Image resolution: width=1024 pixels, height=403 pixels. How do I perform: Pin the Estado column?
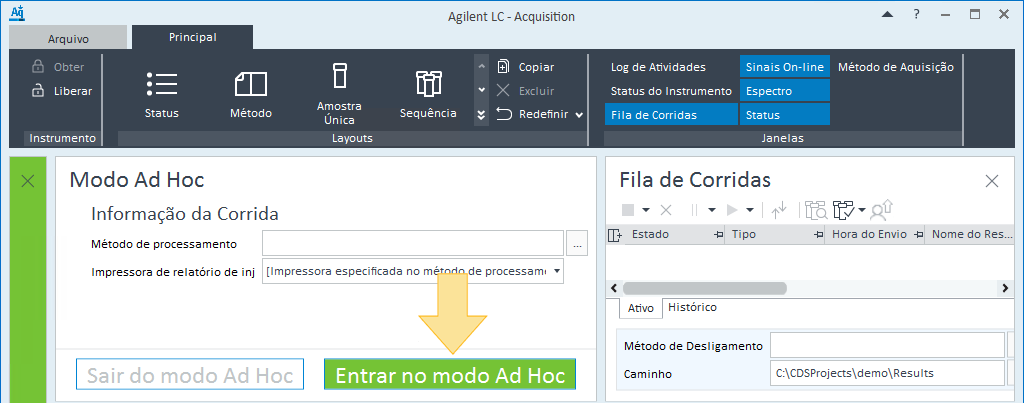pyautogui.click(x=718, y=234)
